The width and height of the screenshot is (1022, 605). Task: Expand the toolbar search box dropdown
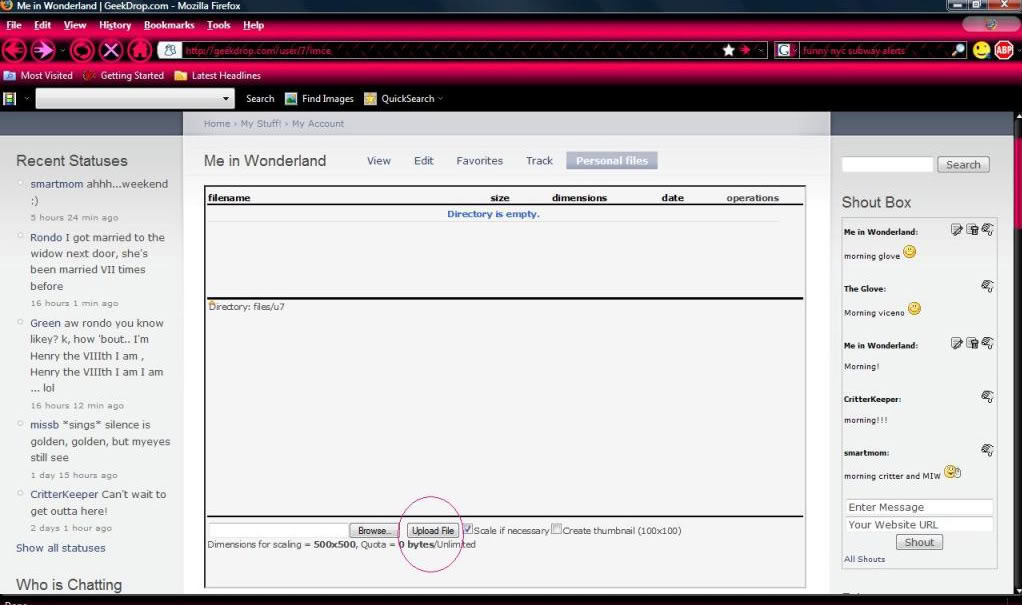click(226, 99)
